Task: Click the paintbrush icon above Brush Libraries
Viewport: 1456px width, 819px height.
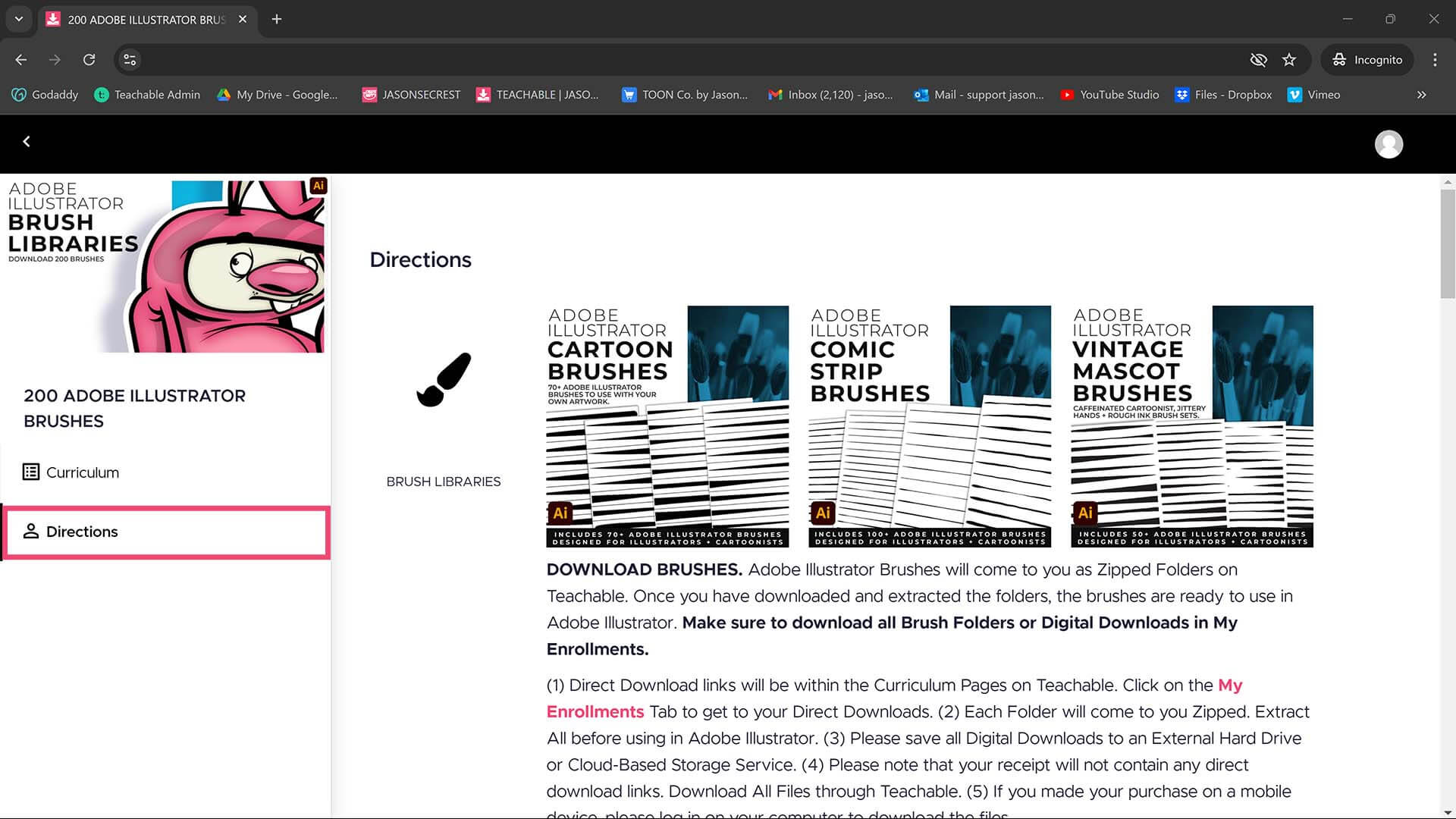Action: click(444, 379)
